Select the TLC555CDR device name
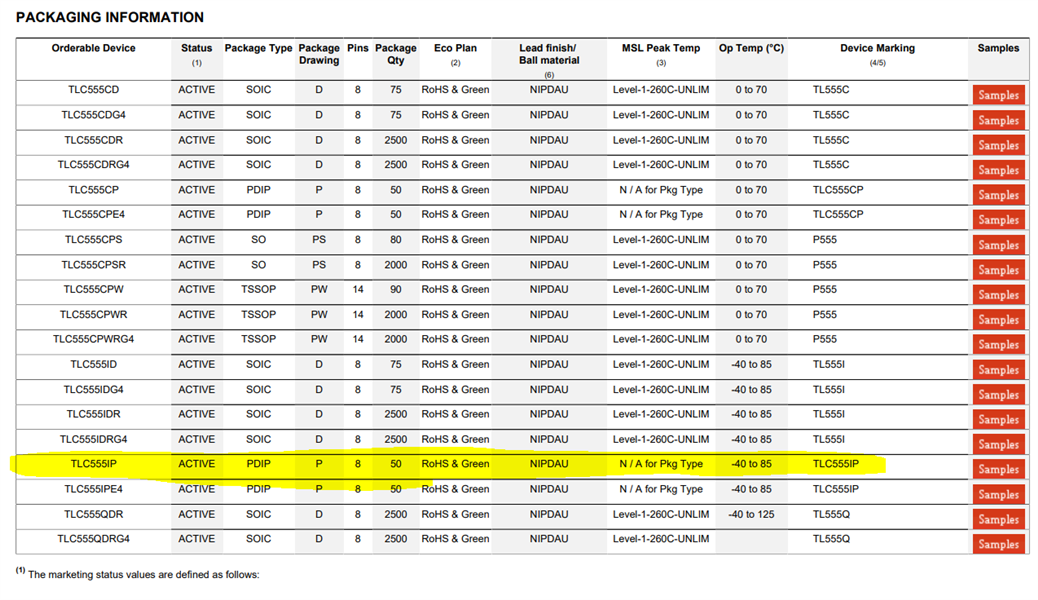This screenshot has width=1038, height=600. click(93, 140)
